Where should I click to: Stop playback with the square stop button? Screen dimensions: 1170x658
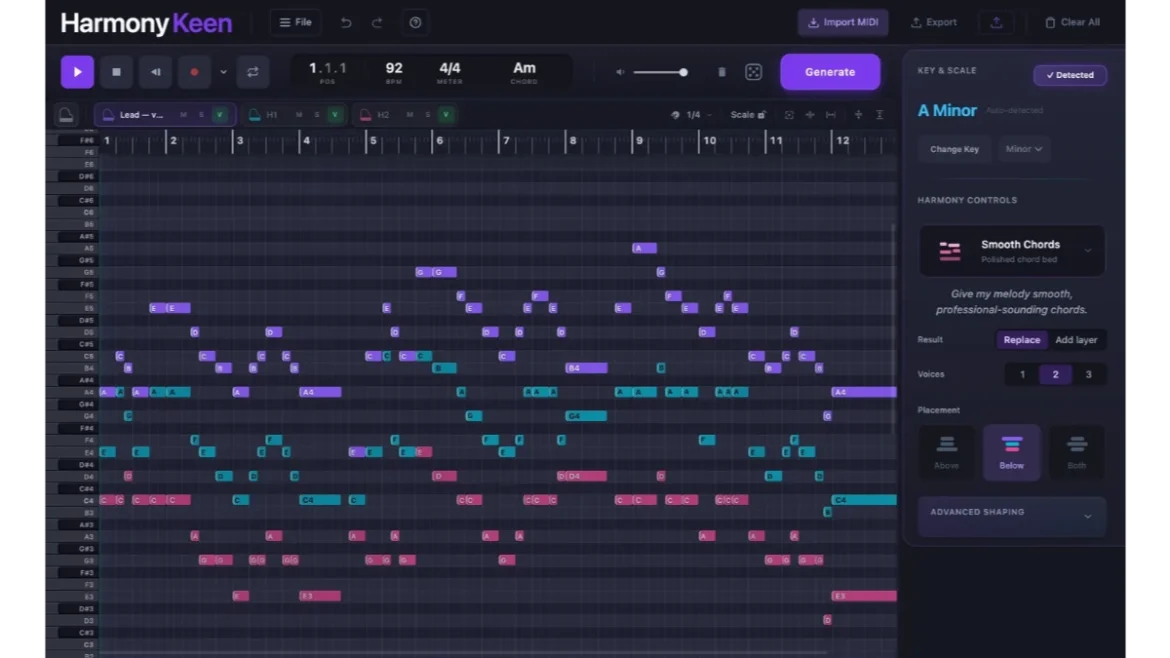tap(116, 72)
